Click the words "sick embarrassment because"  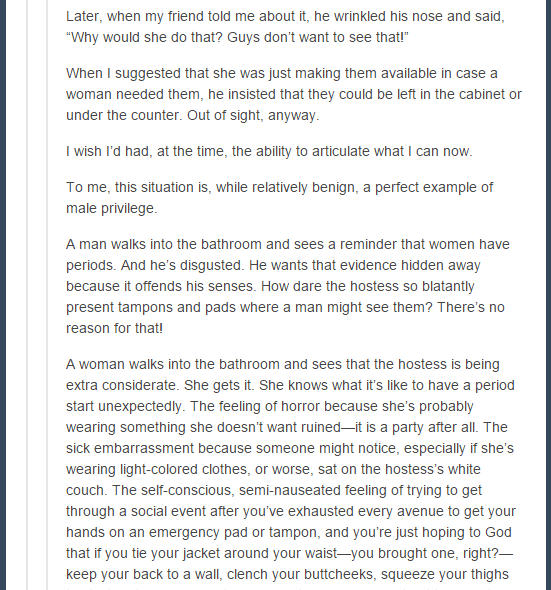(x=159, y=449)
